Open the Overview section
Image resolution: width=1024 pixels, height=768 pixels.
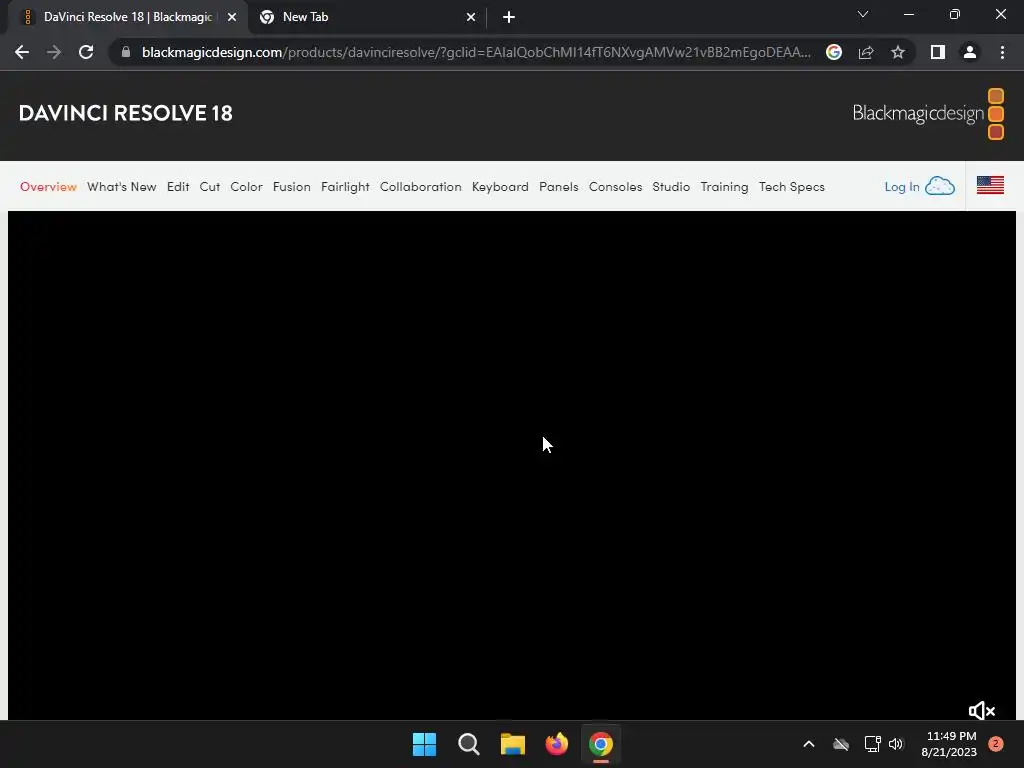click(x=48, y=187)
